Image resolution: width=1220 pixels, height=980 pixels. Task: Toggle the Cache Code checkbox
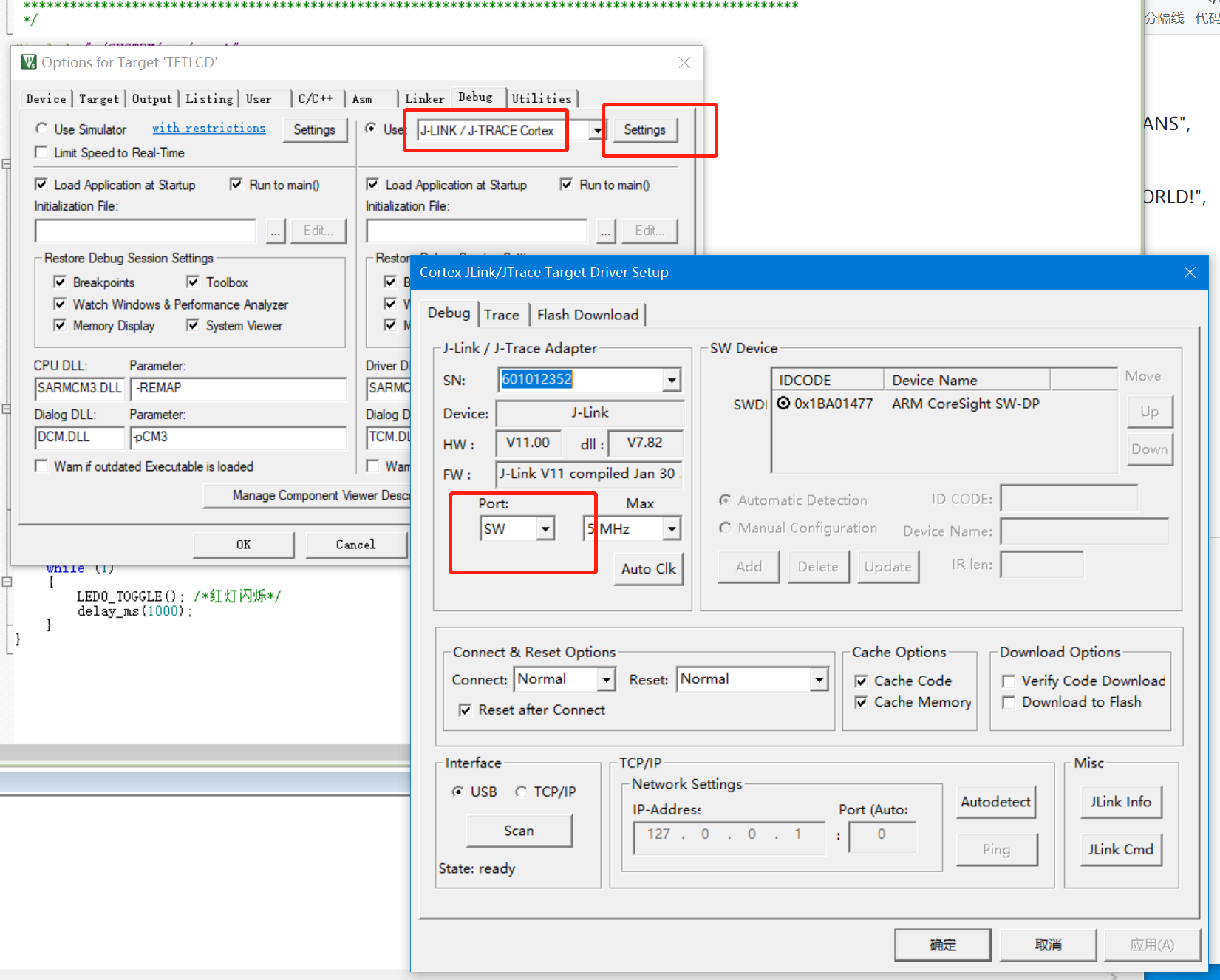[861, 681]
